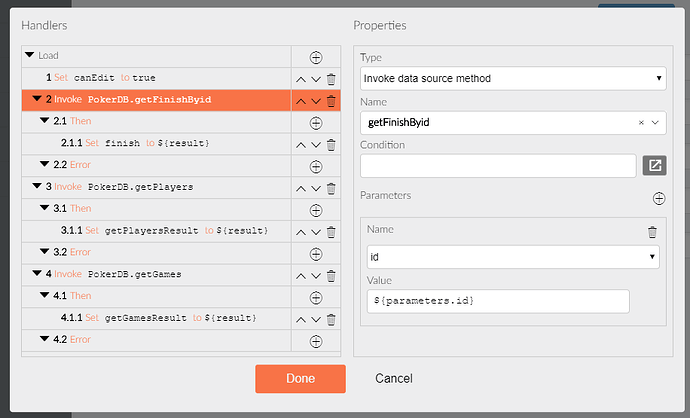Image resolution: width=690 pixels, height=418 pixels.
Task: Delete the 'Set canEdit to true' action
Action: [x=331, y=78]
